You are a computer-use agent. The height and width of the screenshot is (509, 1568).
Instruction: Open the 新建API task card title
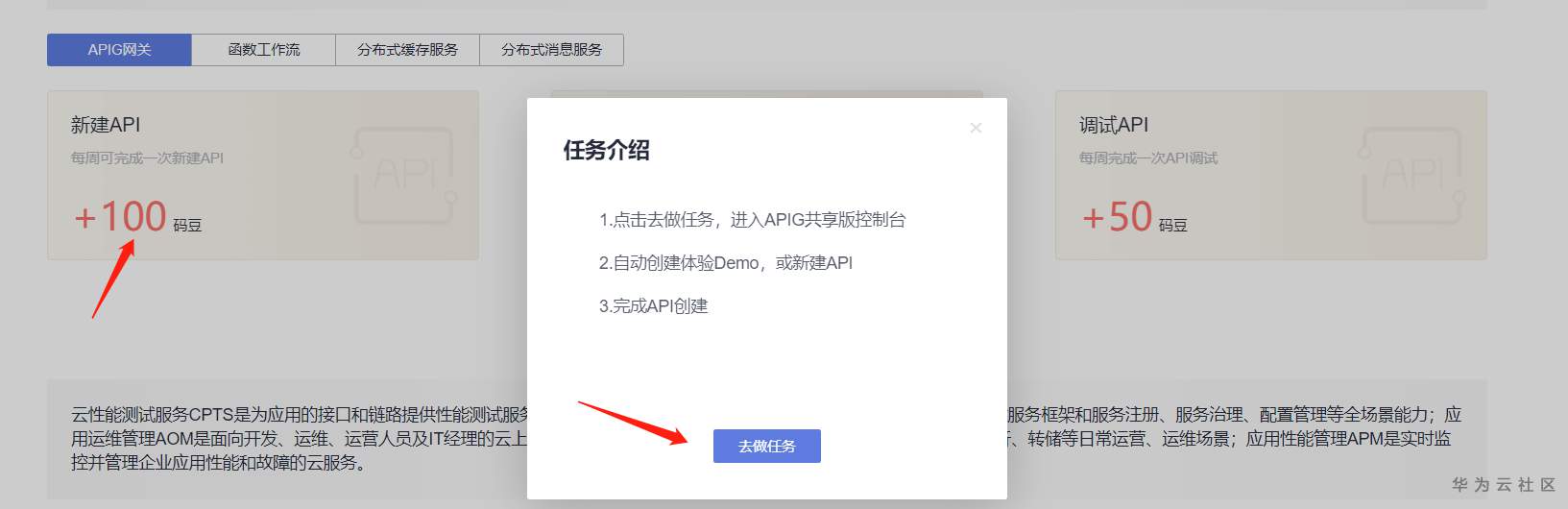(x=106, y=125)
